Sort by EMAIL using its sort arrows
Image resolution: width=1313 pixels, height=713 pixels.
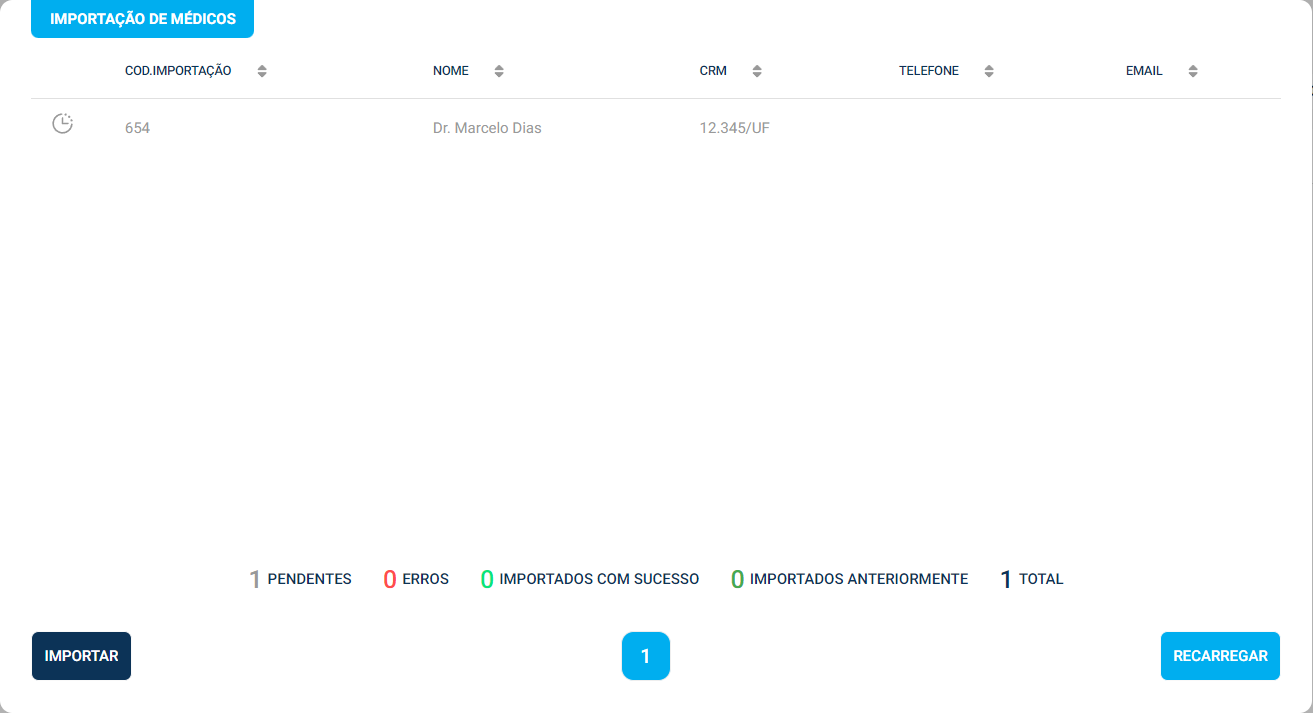1192,71
